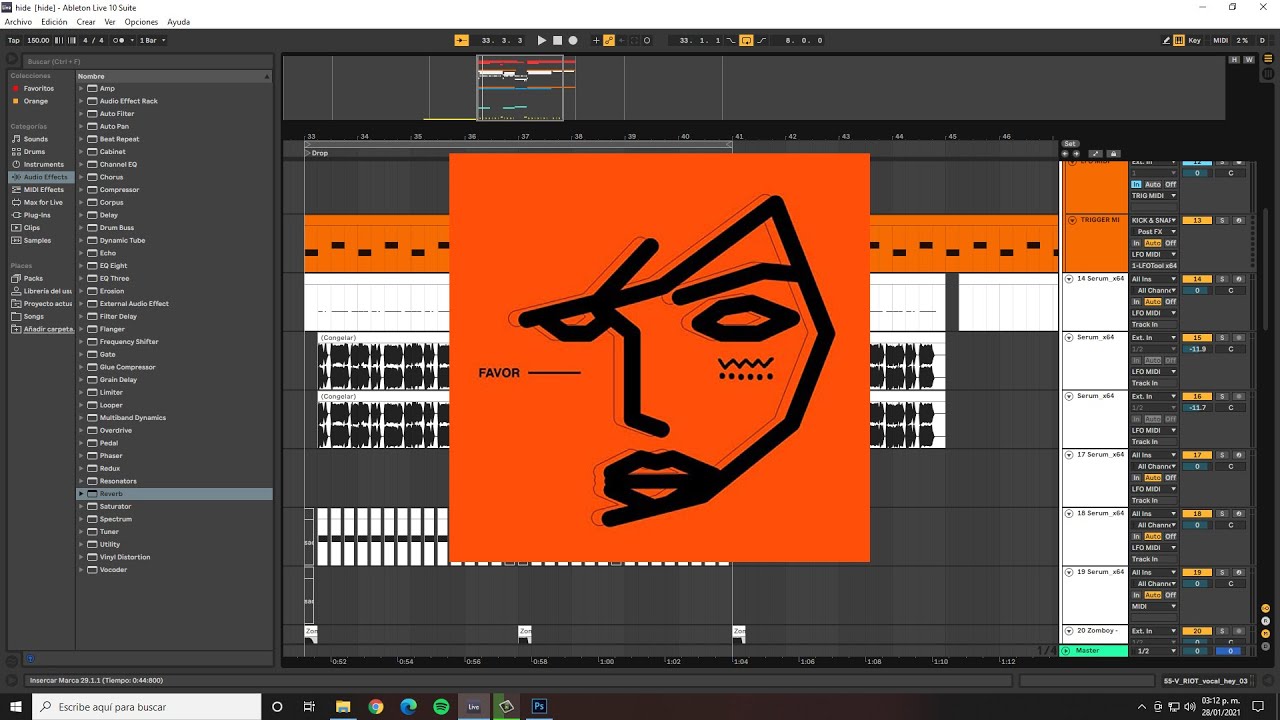Select Drums category in browser
Screen dimensions: 1280x720
coord(34,152)
